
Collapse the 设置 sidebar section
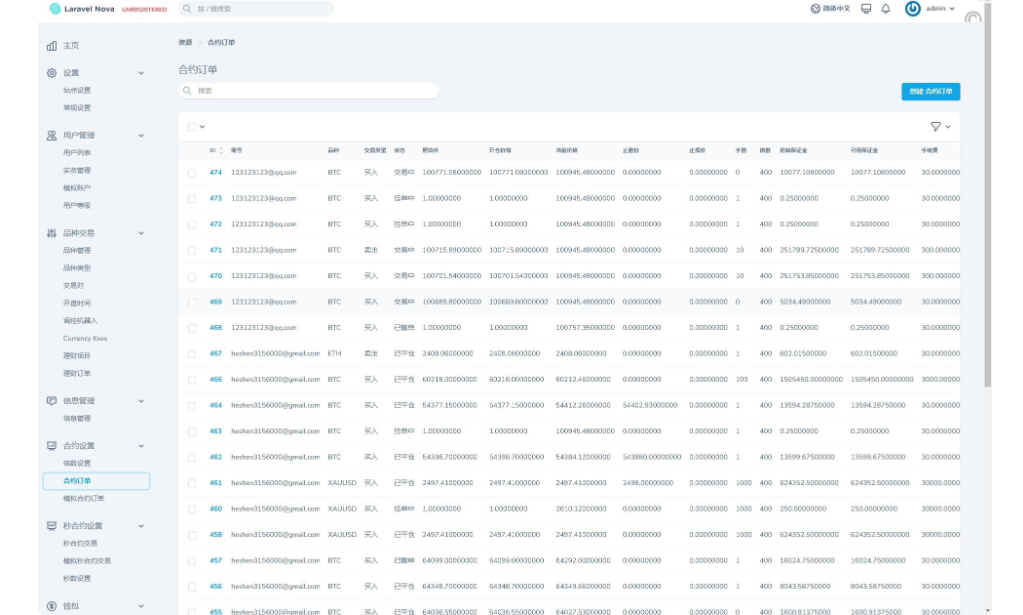coord(141,73)
